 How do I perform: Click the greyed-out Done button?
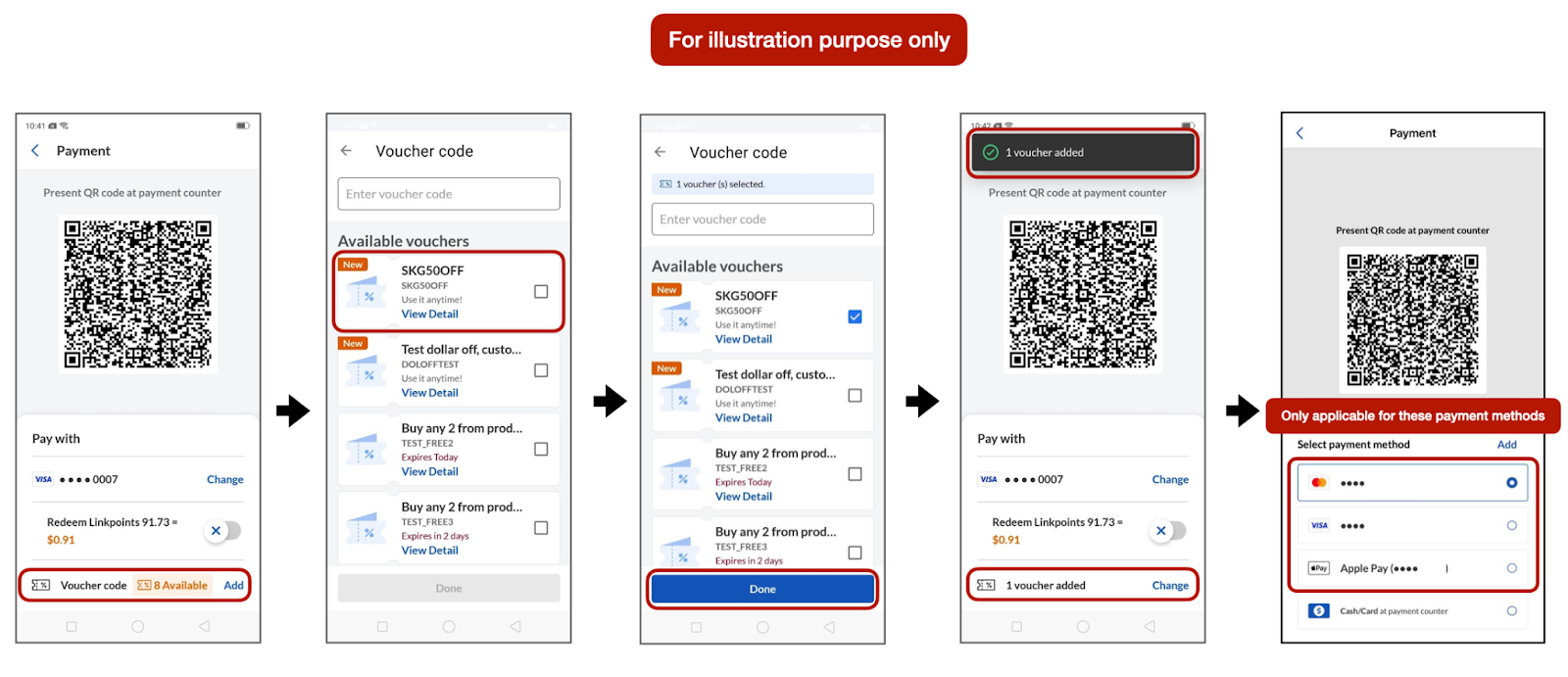click(448, 589)
